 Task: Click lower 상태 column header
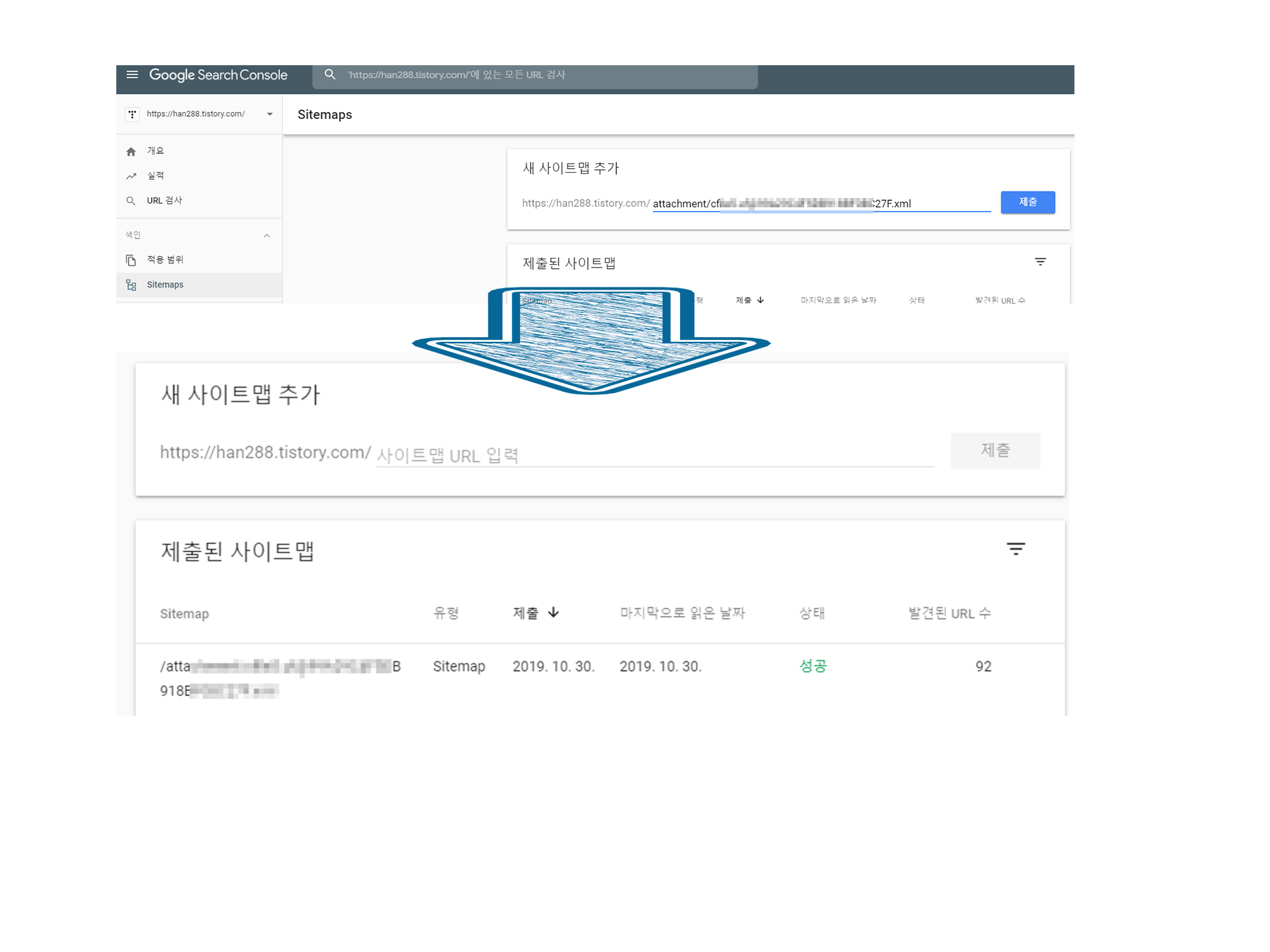812,613
